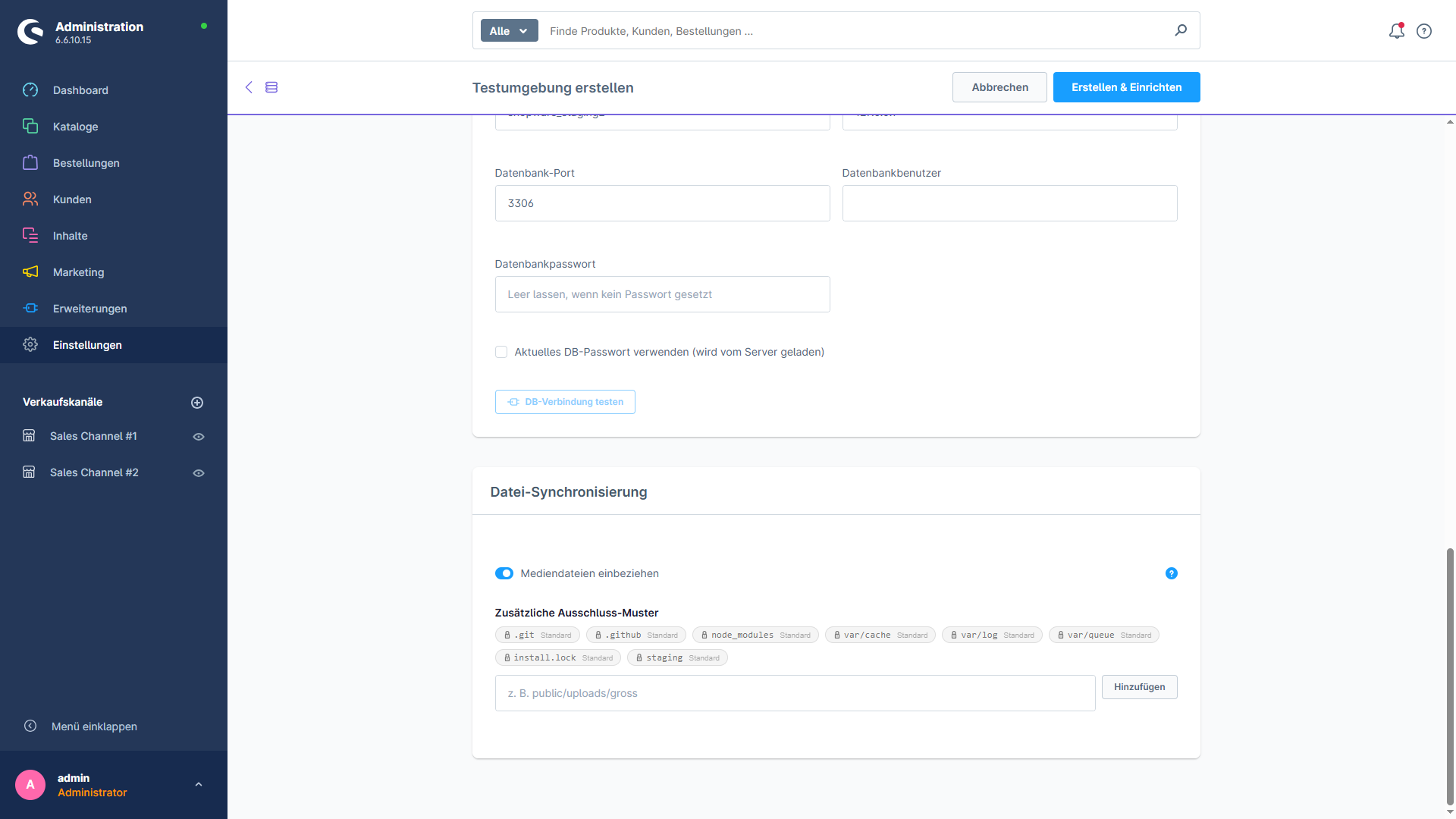This screenshot has height=819, width=1456.
Task: Click the page vertical scrollbar thumb
Action: [1450, 675]
